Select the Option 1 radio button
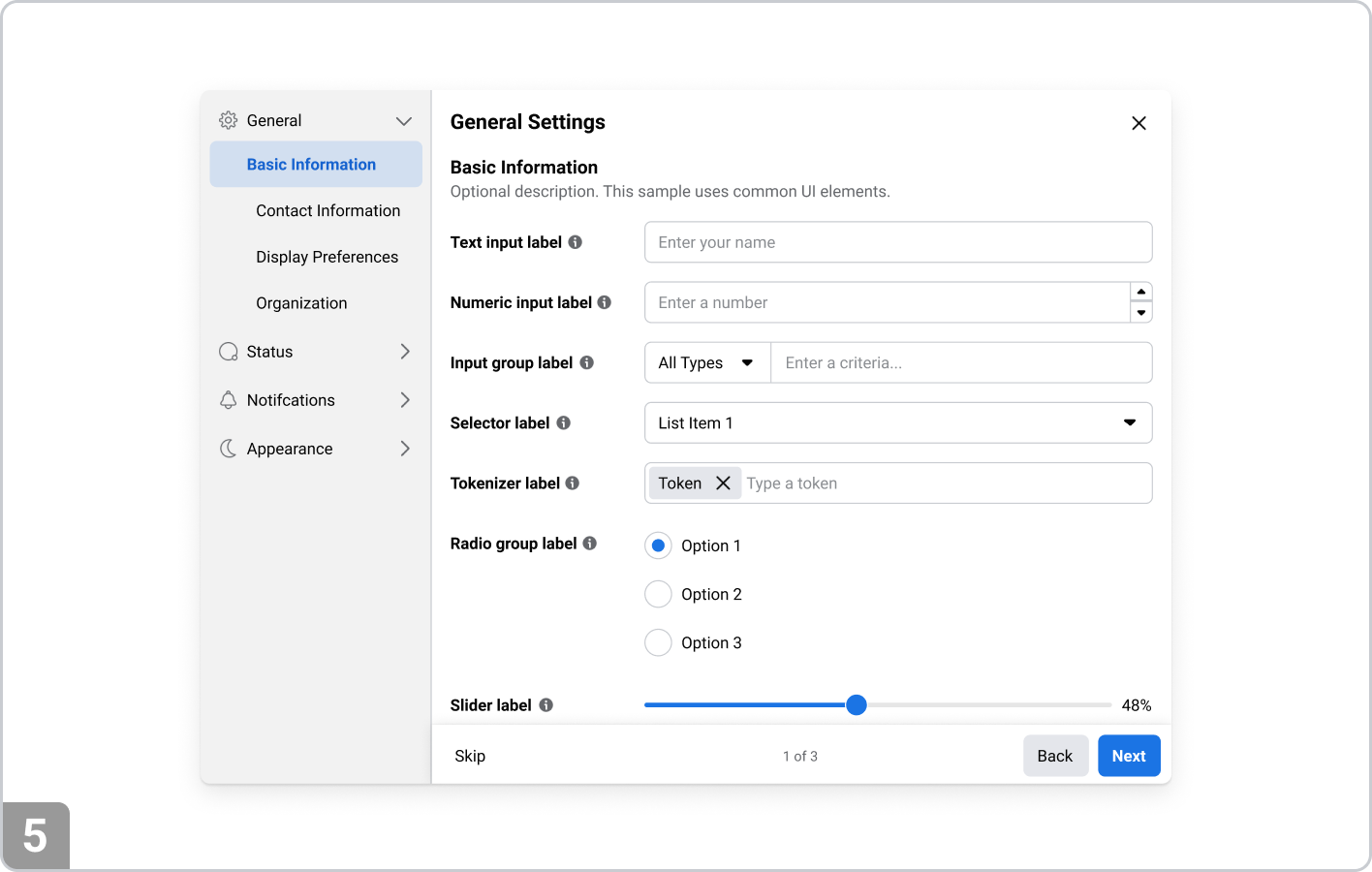The width and height of the screenshot is (1372, 872). [658, 545]
